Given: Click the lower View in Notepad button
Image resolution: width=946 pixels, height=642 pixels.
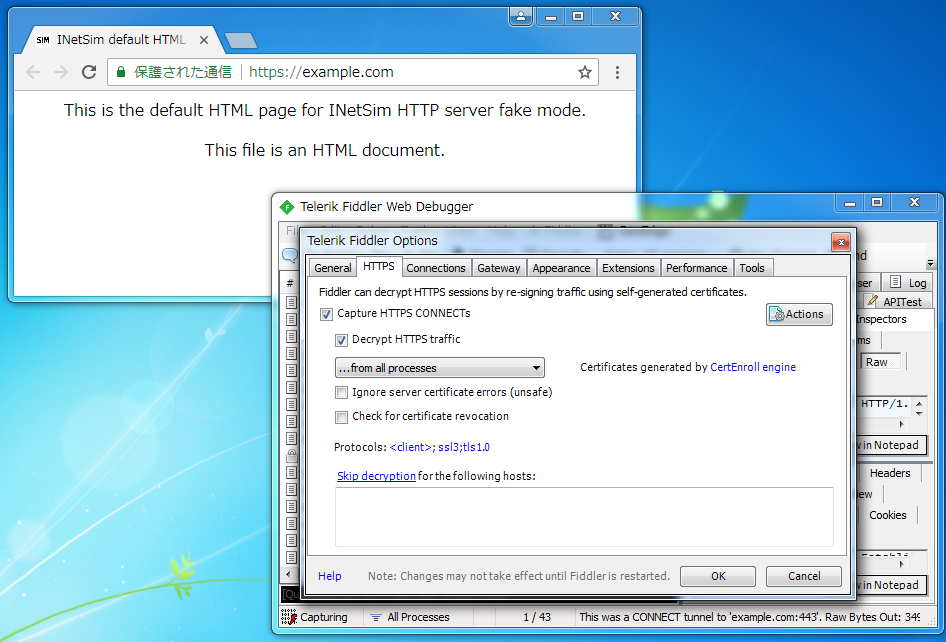Looking at the screenshot, I should 890,585.
